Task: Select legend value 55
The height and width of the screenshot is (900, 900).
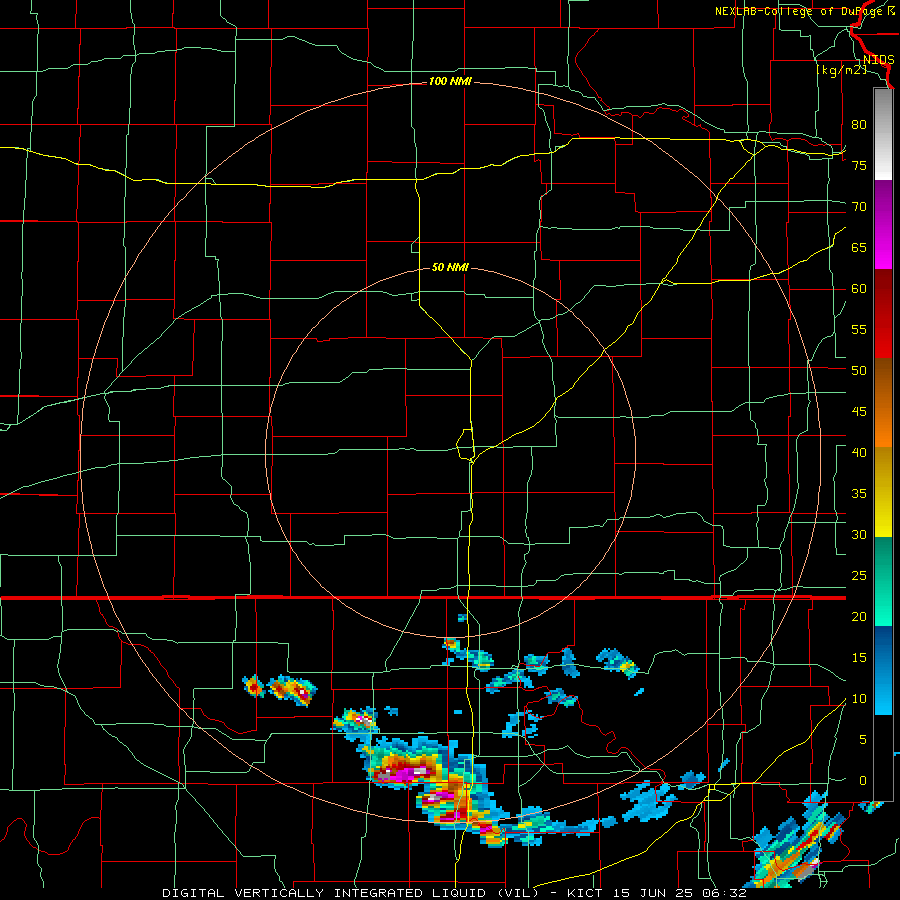Action: pyautogui.click(x=859, y=329)
